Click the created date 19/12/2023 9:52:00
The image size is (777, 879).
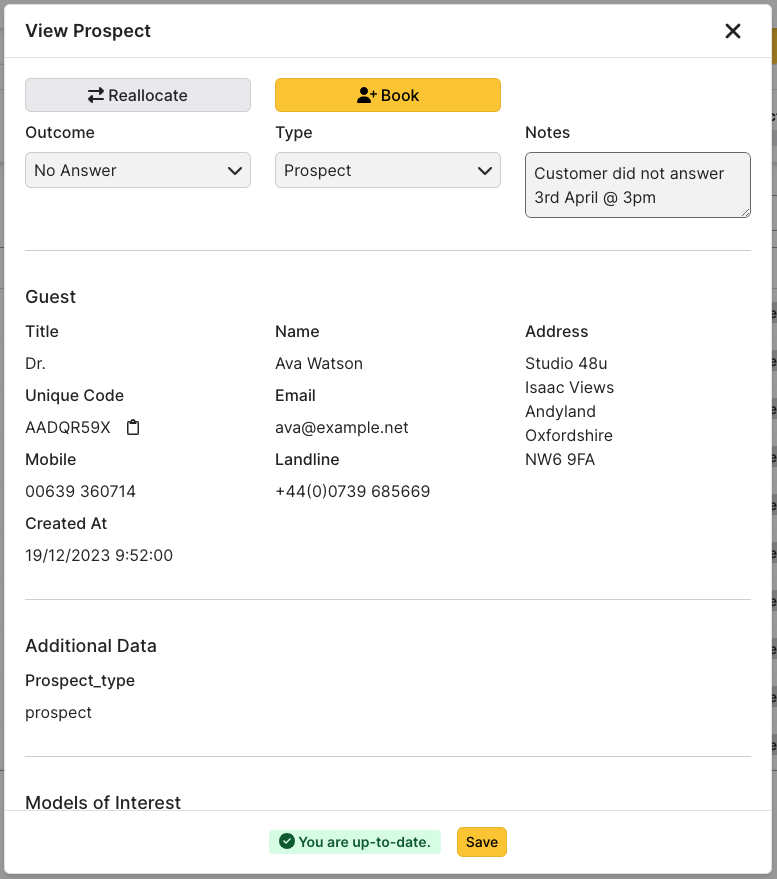pos(99,556)
